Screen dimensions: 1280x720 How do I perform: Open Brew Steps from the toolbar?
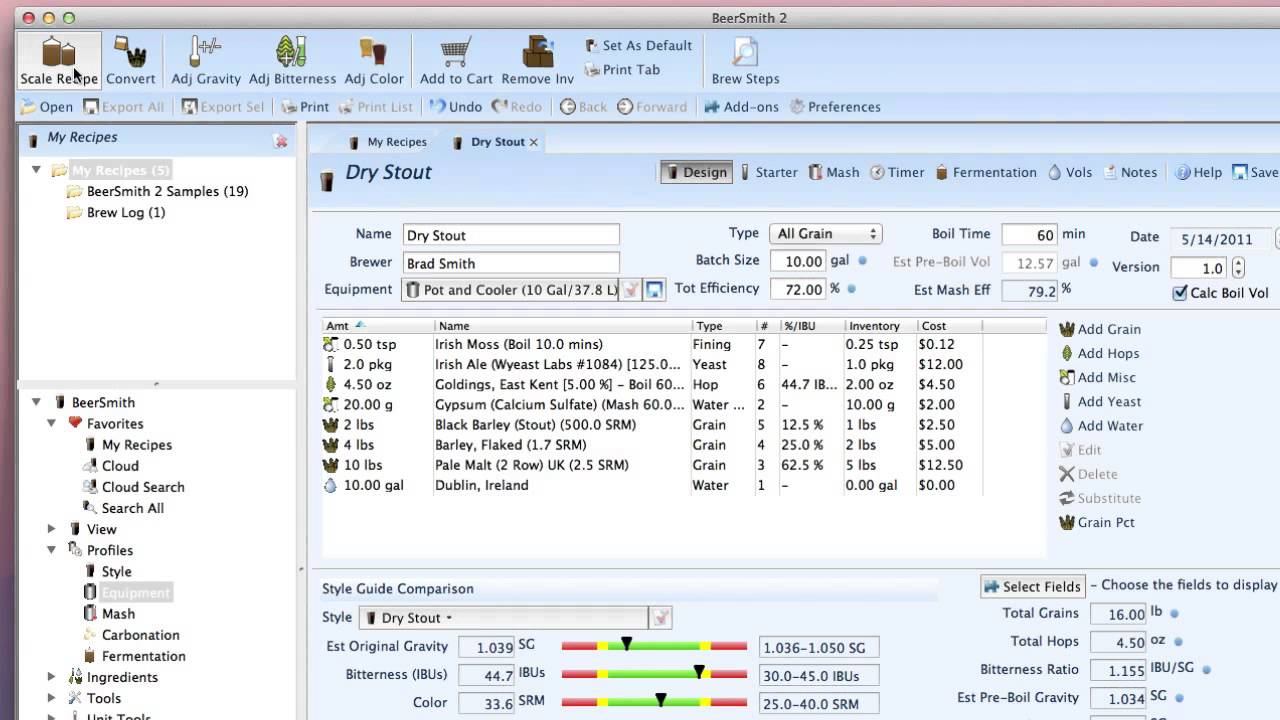pos(745,60)
